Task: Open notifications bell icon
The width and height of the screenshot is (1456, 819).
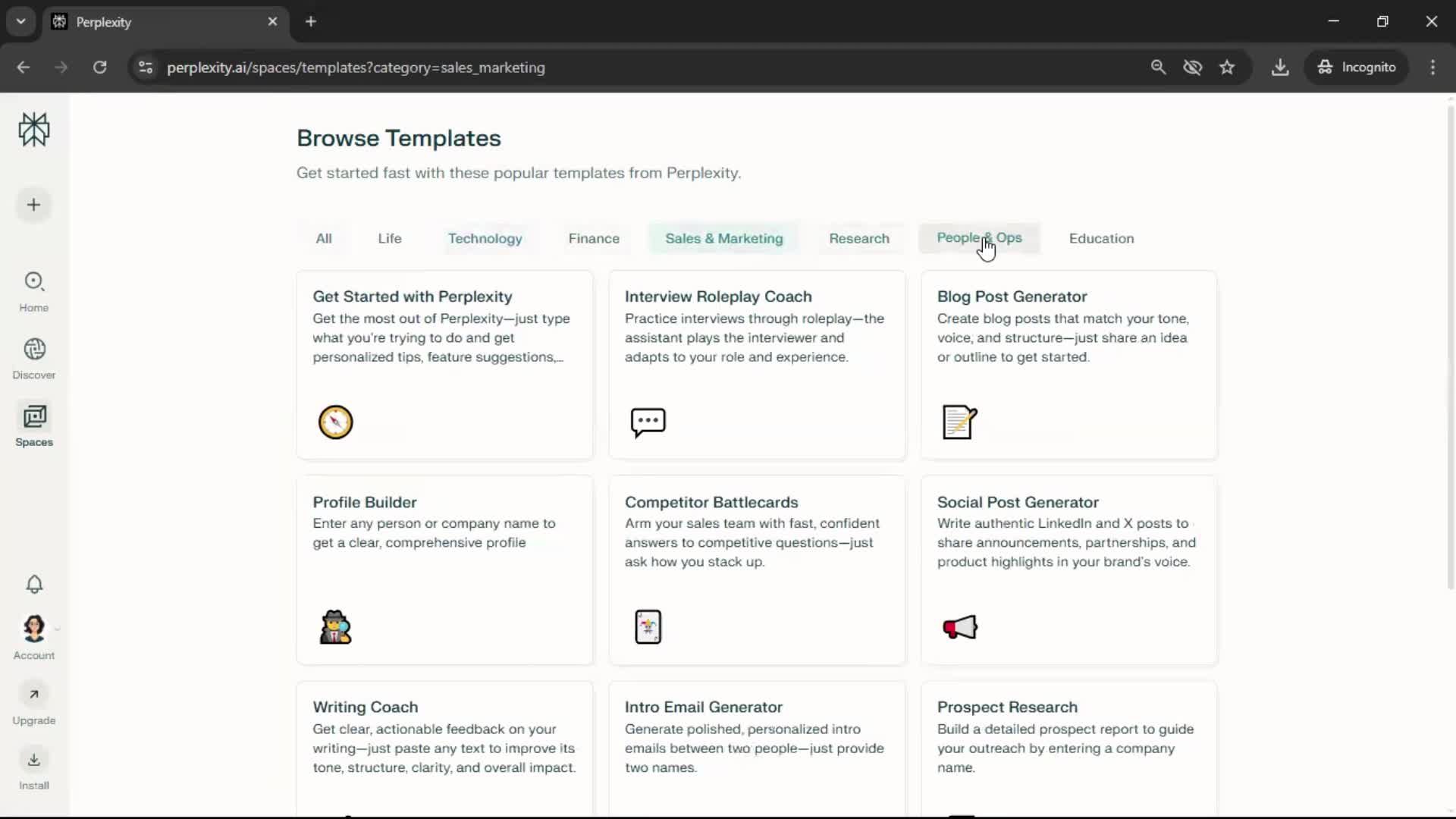Action: point(34,584)
